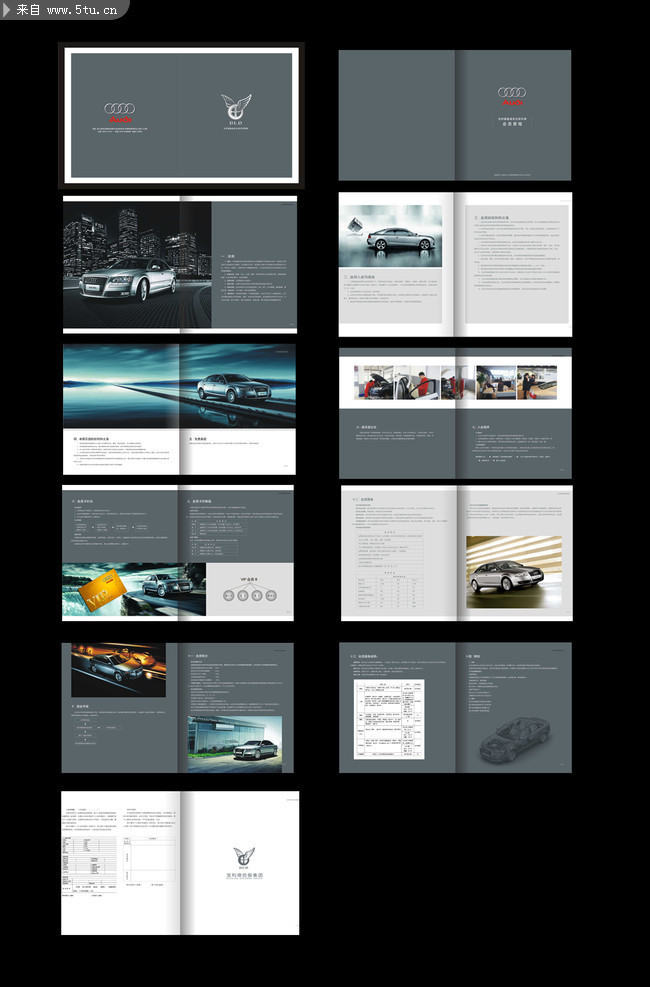The width and height of the screenshot is (650, 987).
Task: Click the transparent x-ray car illustration
Action: tap(515, 739)
